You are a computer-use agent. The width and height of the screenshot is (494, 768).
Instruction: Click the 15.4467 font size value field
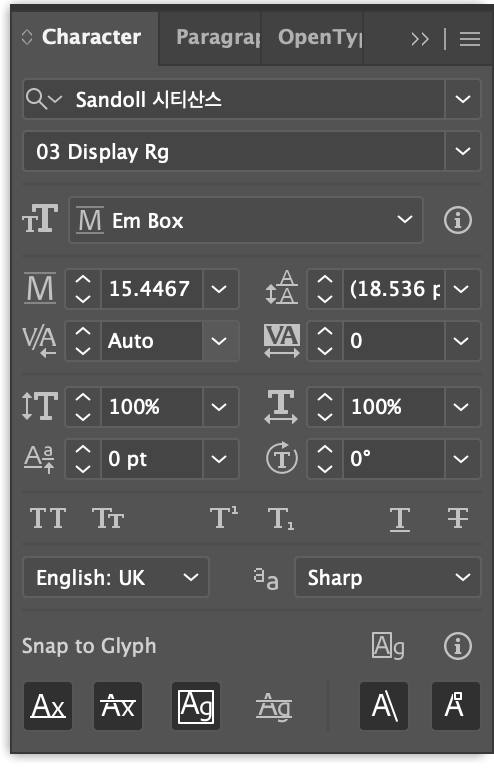[x=151, y=289]
